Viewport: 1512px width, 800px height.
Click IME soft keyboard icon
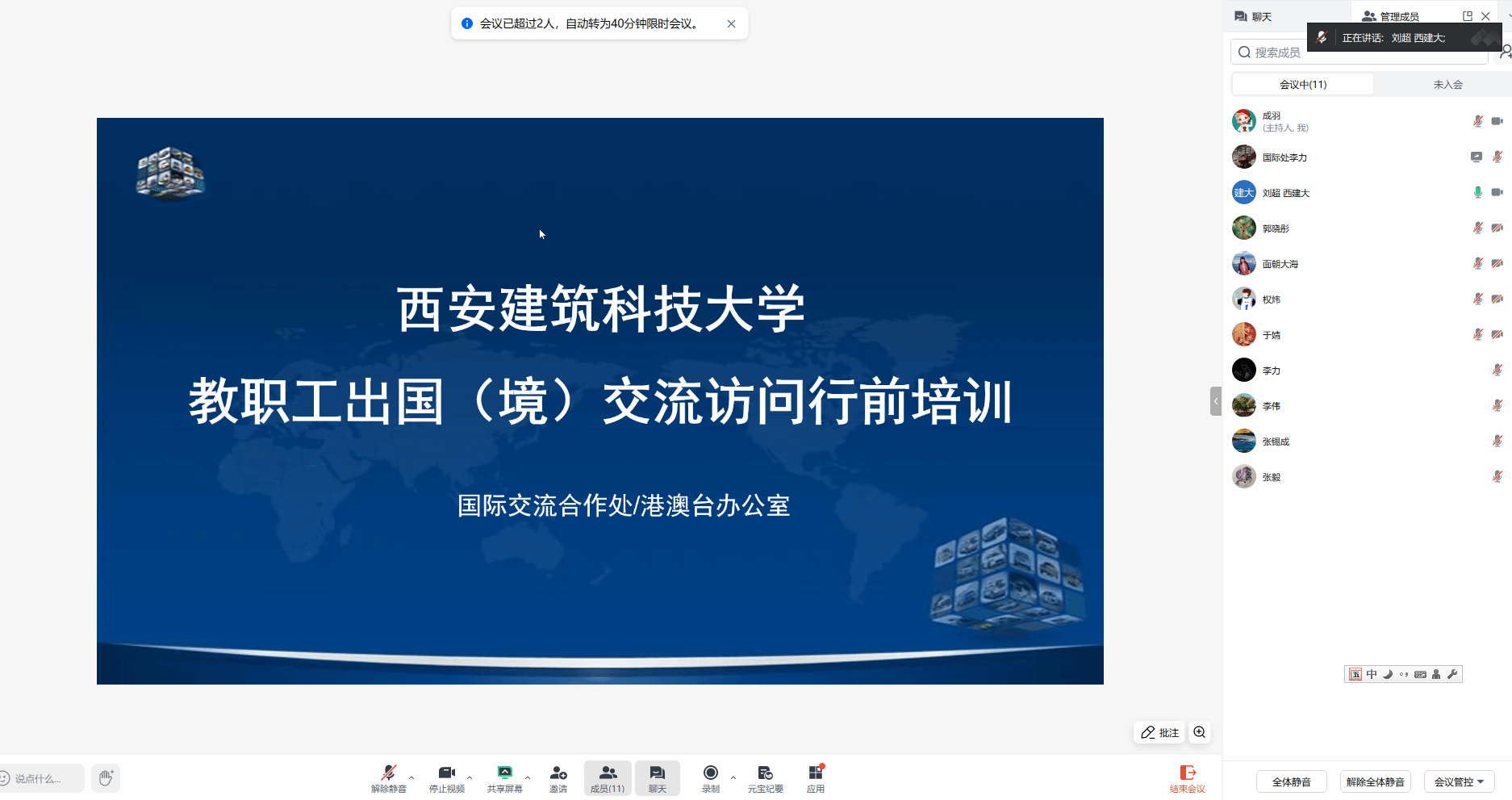pyautogui.click(x=1420, y=674)
